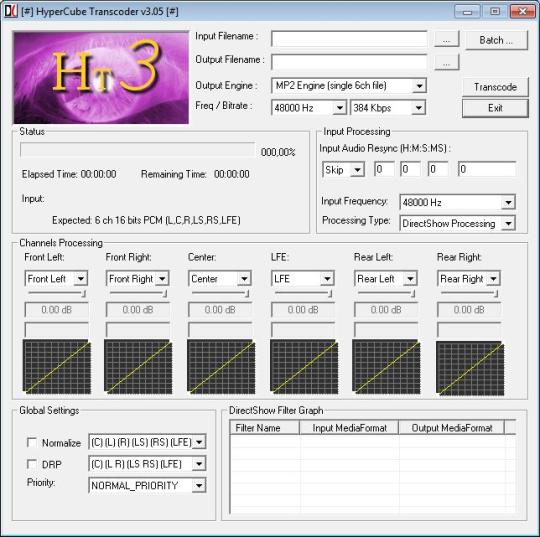The width and height of the screenshot is (540, 537).
Task: Click the Exit button
Action: point(495,108)
